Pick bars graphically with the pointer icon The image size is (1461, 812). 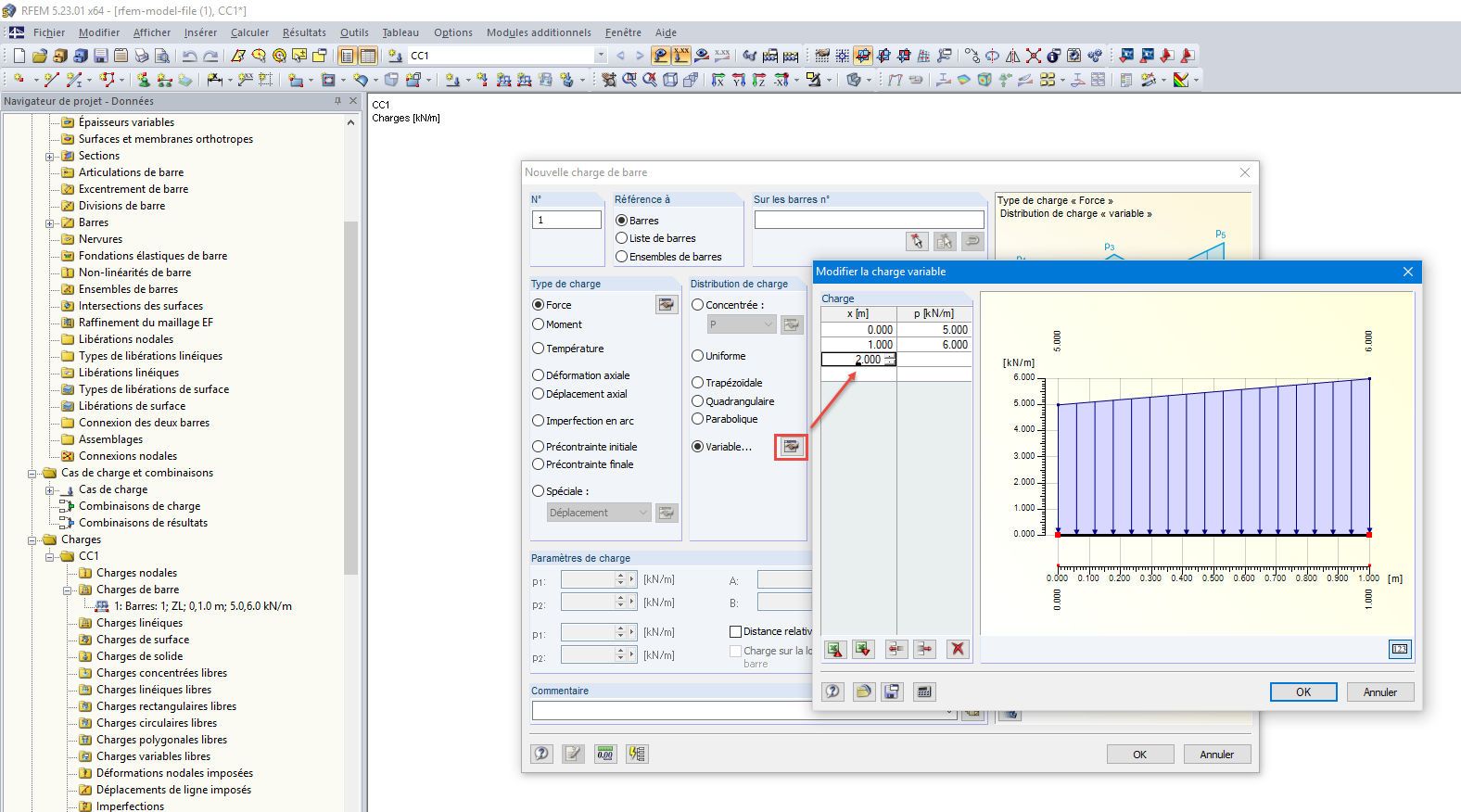click(917, 241)
